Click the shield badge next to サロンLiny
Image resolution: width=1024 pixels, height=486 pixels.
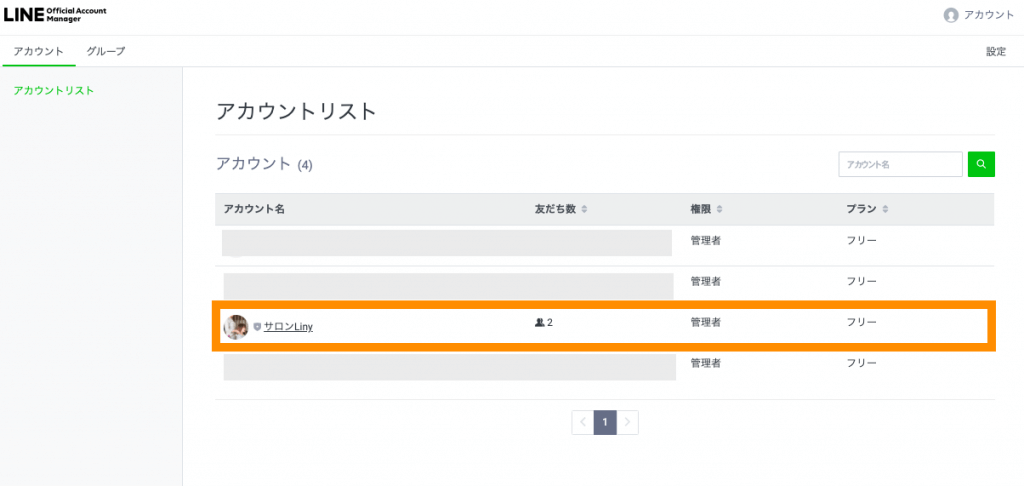(x=257, y=327)
